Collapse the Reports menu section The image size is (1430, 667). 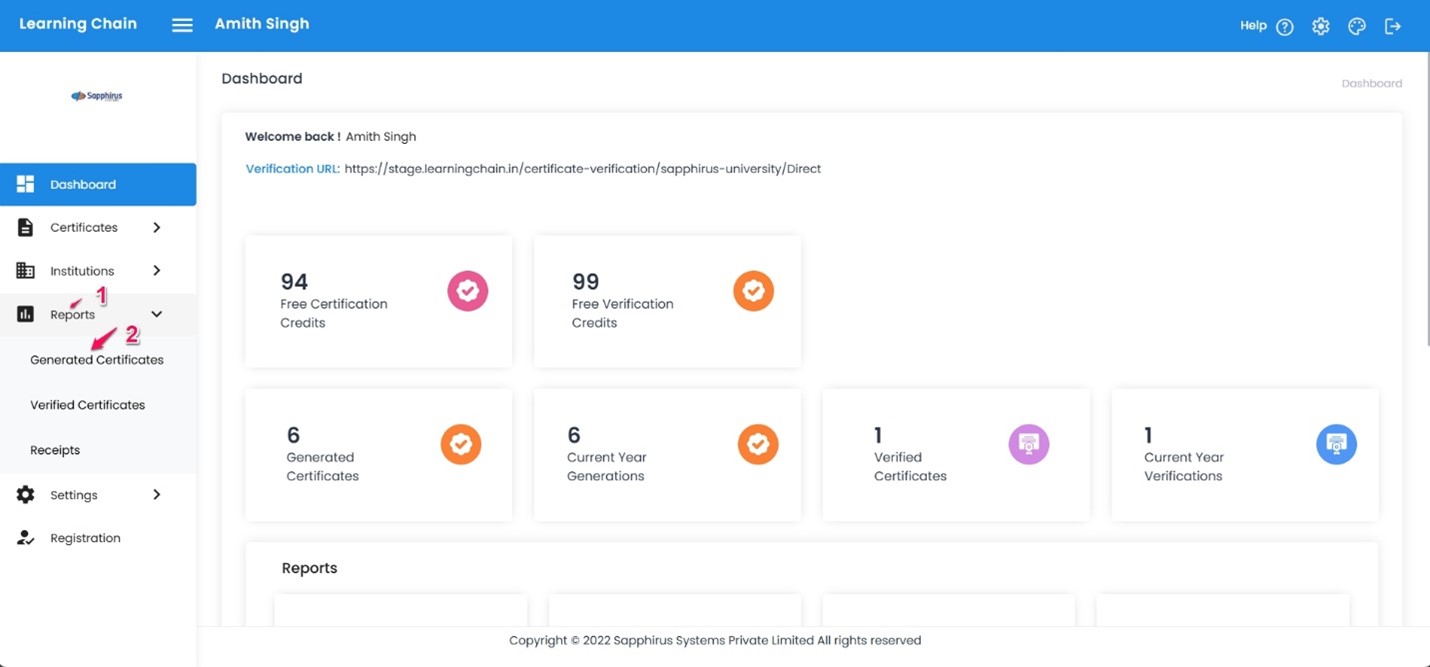[156, 315]
